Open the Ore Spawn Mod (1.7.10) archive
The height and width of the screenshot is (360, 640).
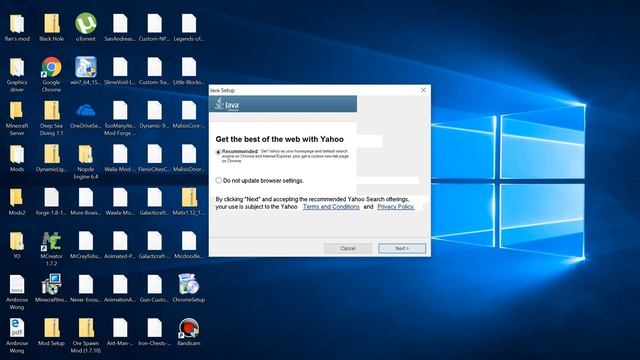point(85,336)
